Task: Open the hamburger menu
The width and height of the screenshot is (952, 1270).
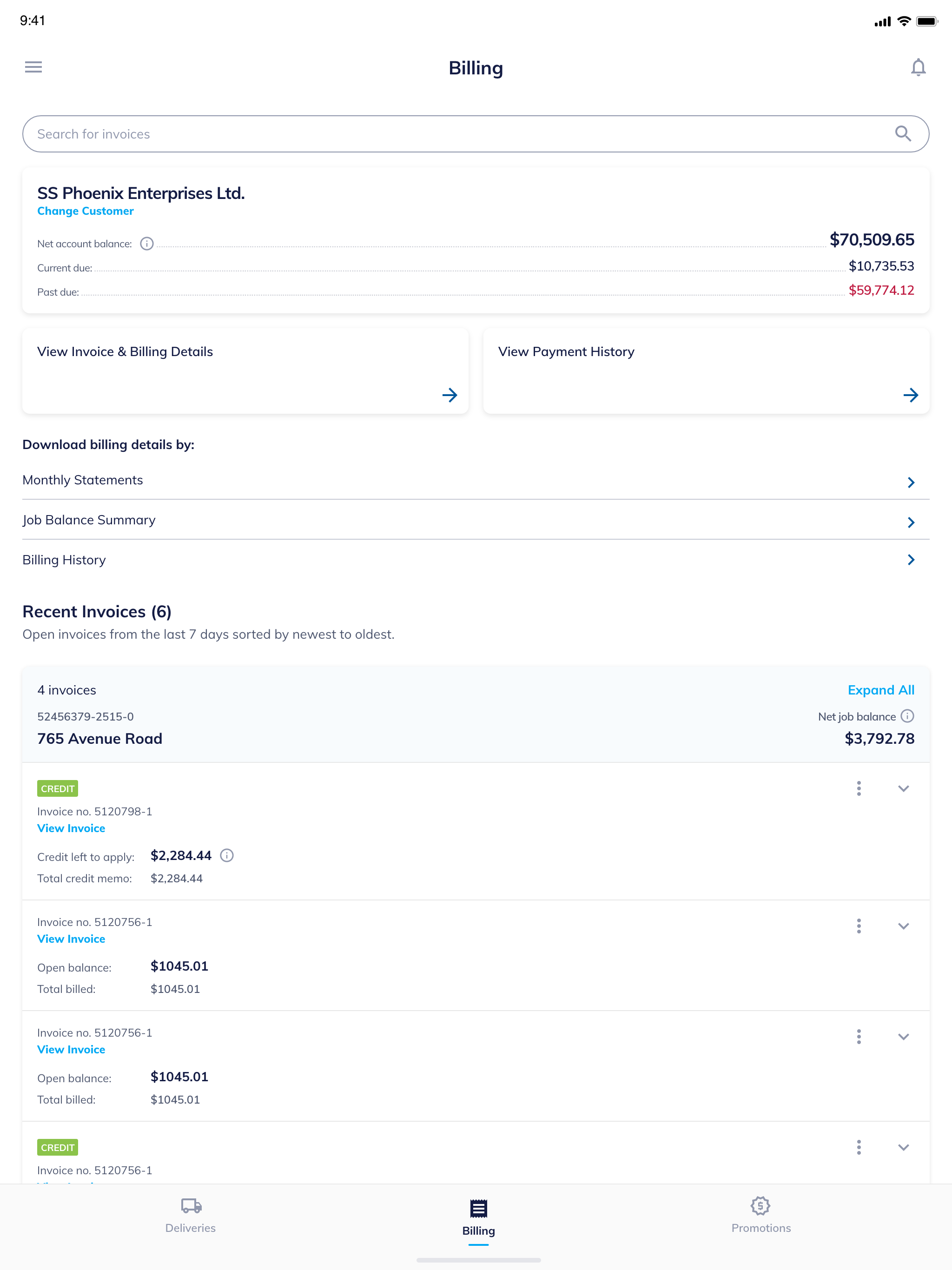Action: (33, 67)
